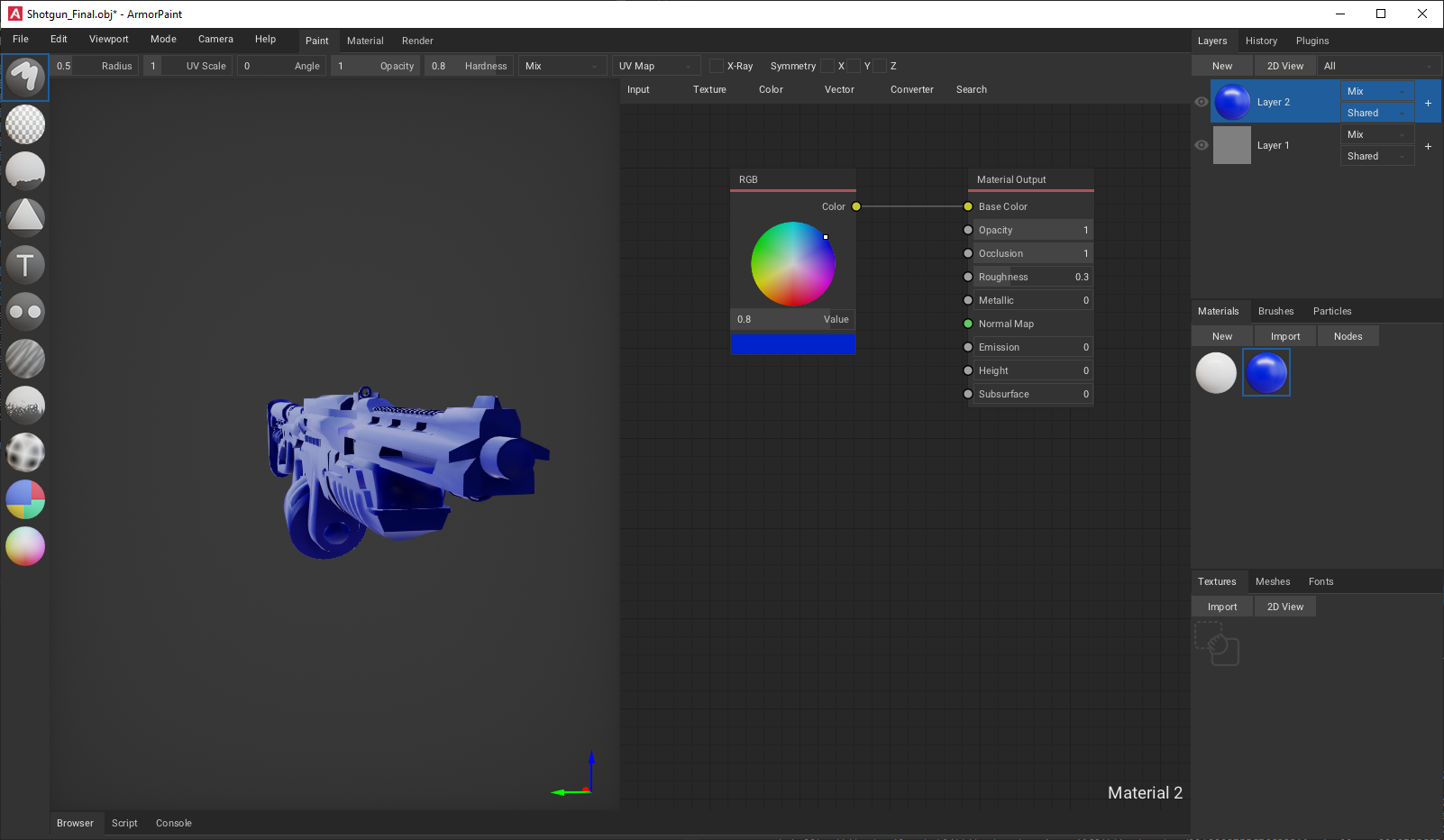The width and height of the screenshot is (1444, 840).
Task: Expand Layer 2 Mix blend dropdown
Action: click(x=1376, y=91)
